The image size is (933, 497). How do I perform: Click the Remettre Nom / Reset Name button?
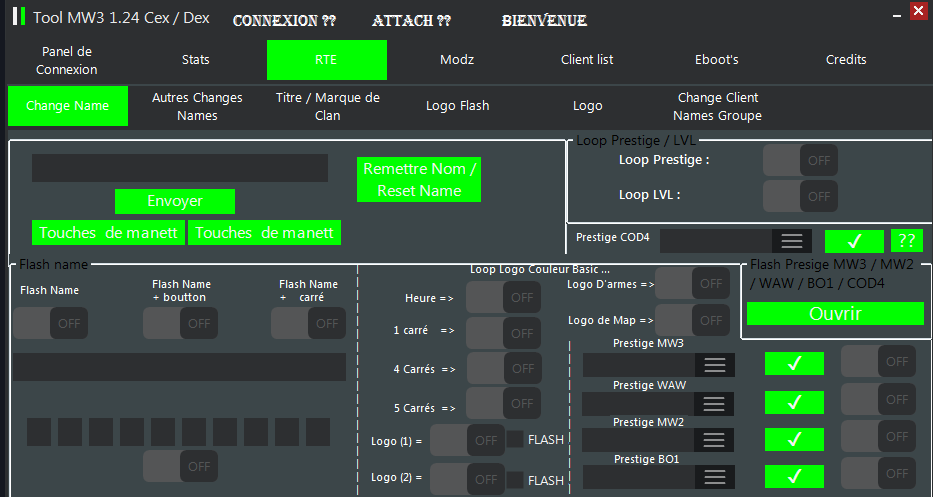click(x=419, y=180)
